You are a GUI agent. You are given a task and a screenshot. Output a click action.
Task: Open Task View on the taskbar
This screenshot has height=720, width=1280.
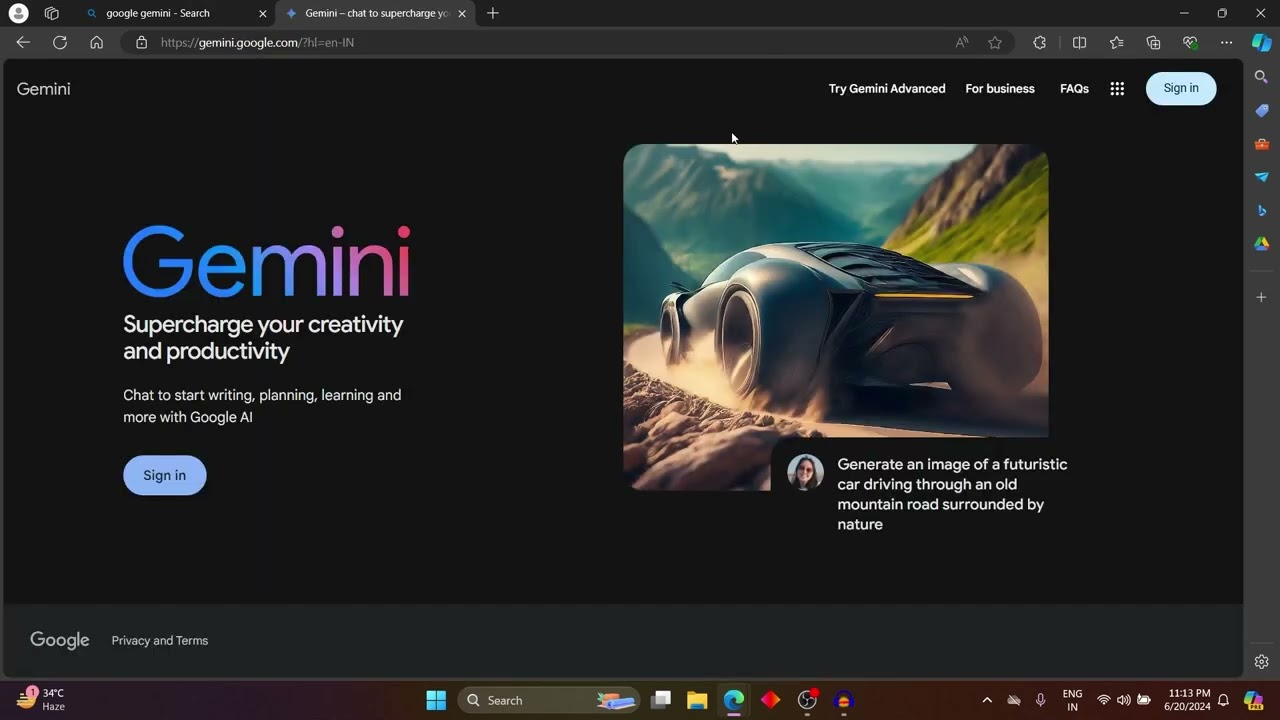point(661,700)
